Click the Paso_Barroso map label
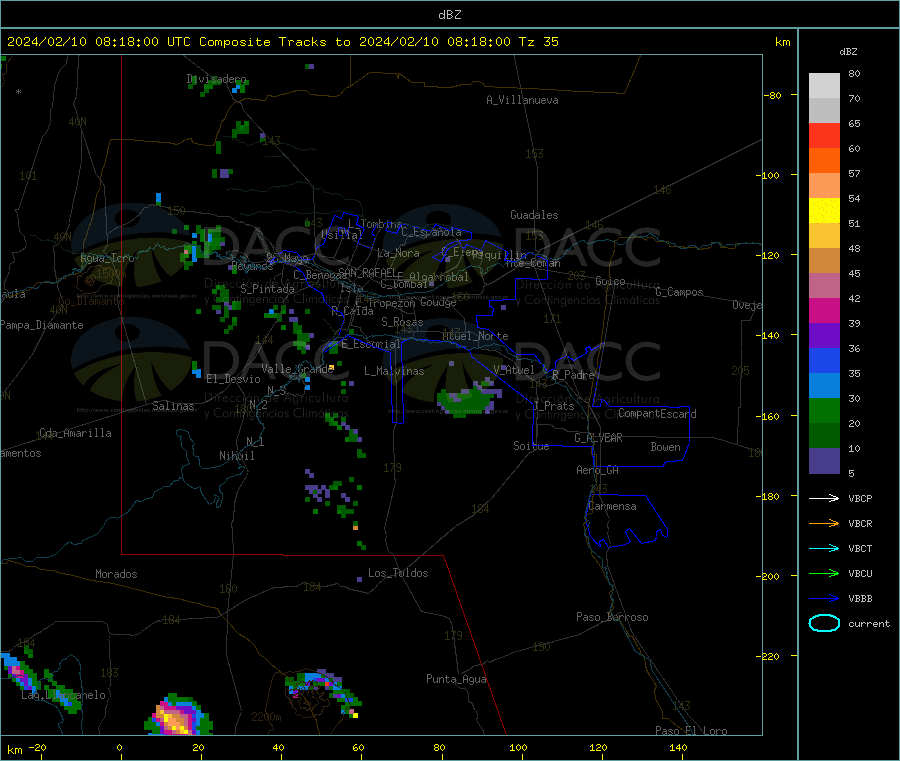Viewport: 900px width, 761px height. tap(612, 617)
